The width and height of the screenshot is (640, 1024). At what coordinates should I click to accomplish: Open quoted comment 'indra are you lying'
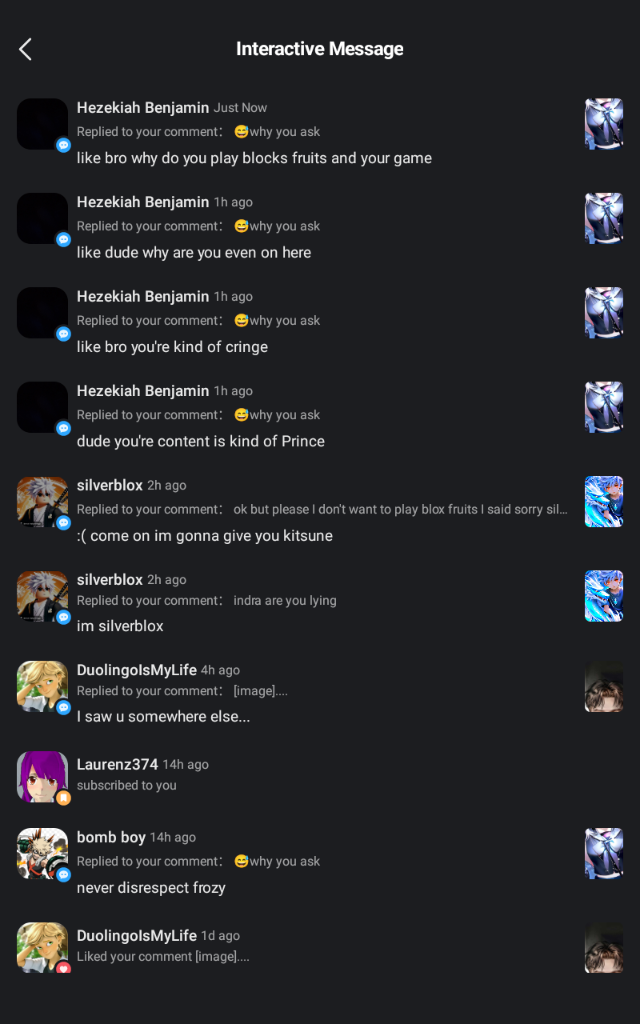285,600
